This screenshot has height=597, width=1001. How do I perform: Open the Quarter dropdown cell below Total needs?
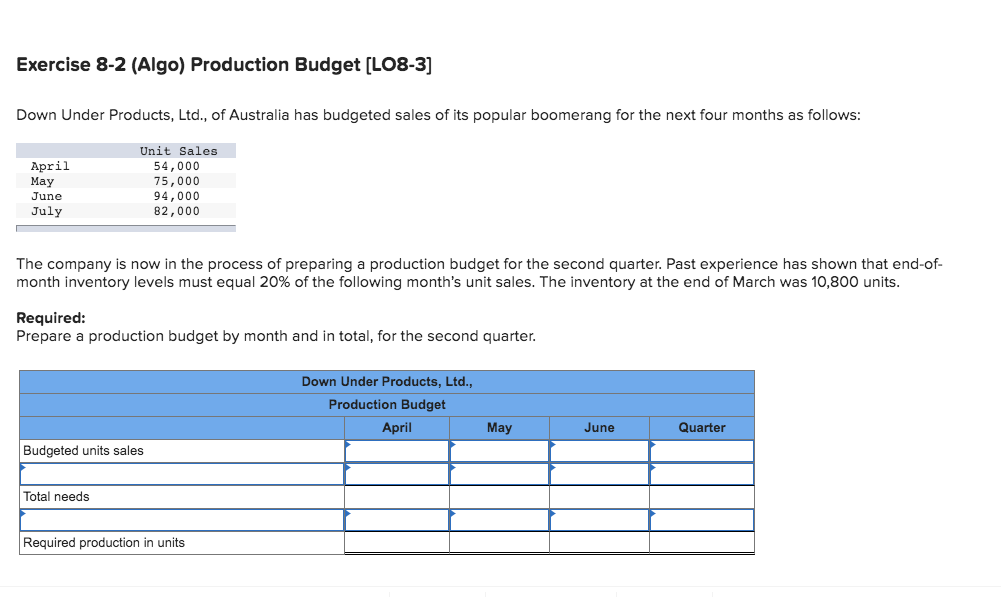click(x=702, y=519)
